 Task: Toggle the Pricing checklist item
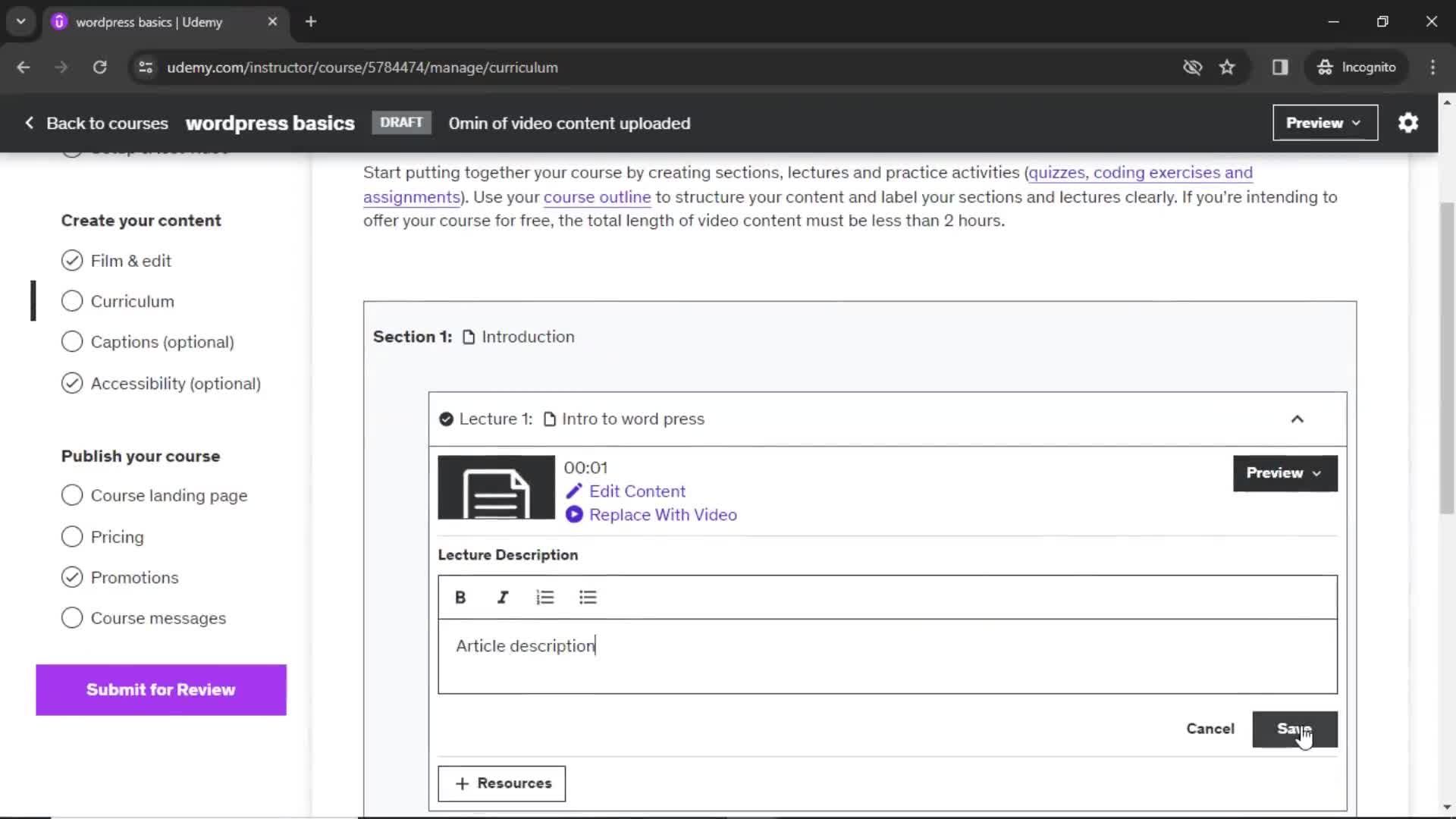point(72,536)
